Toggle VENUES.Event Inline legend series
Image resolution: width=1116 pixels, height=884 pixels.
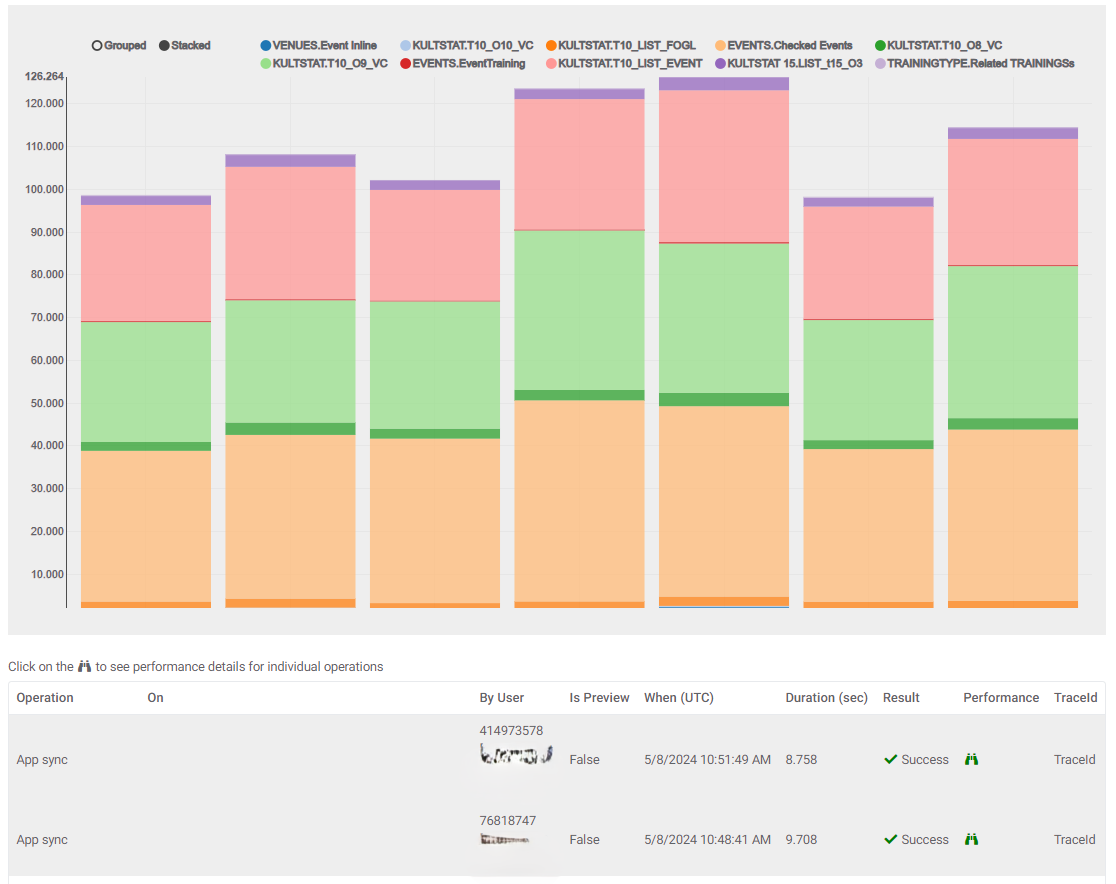(318, 46)
